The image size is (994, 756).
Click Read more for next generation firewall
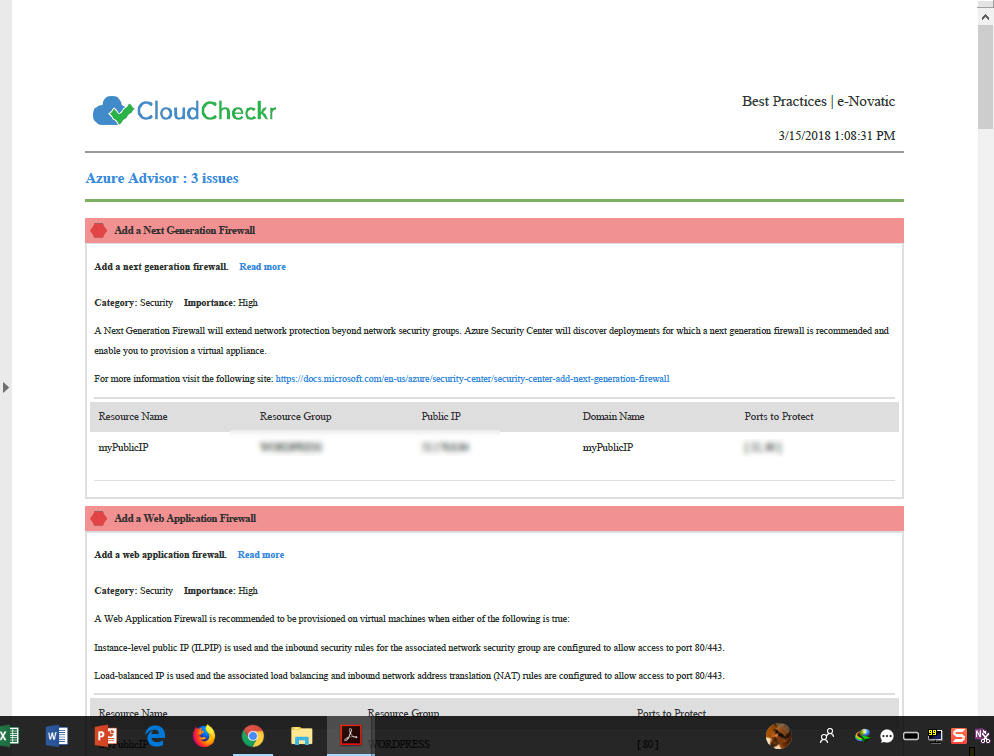pyautogui.click(x=262, y=267)
